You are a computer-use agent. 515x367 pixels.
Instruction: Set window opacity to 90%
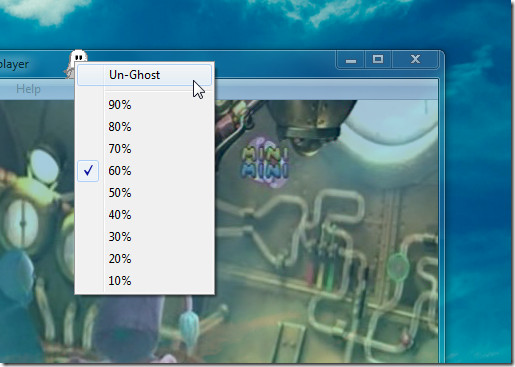[x=144, y=105]
